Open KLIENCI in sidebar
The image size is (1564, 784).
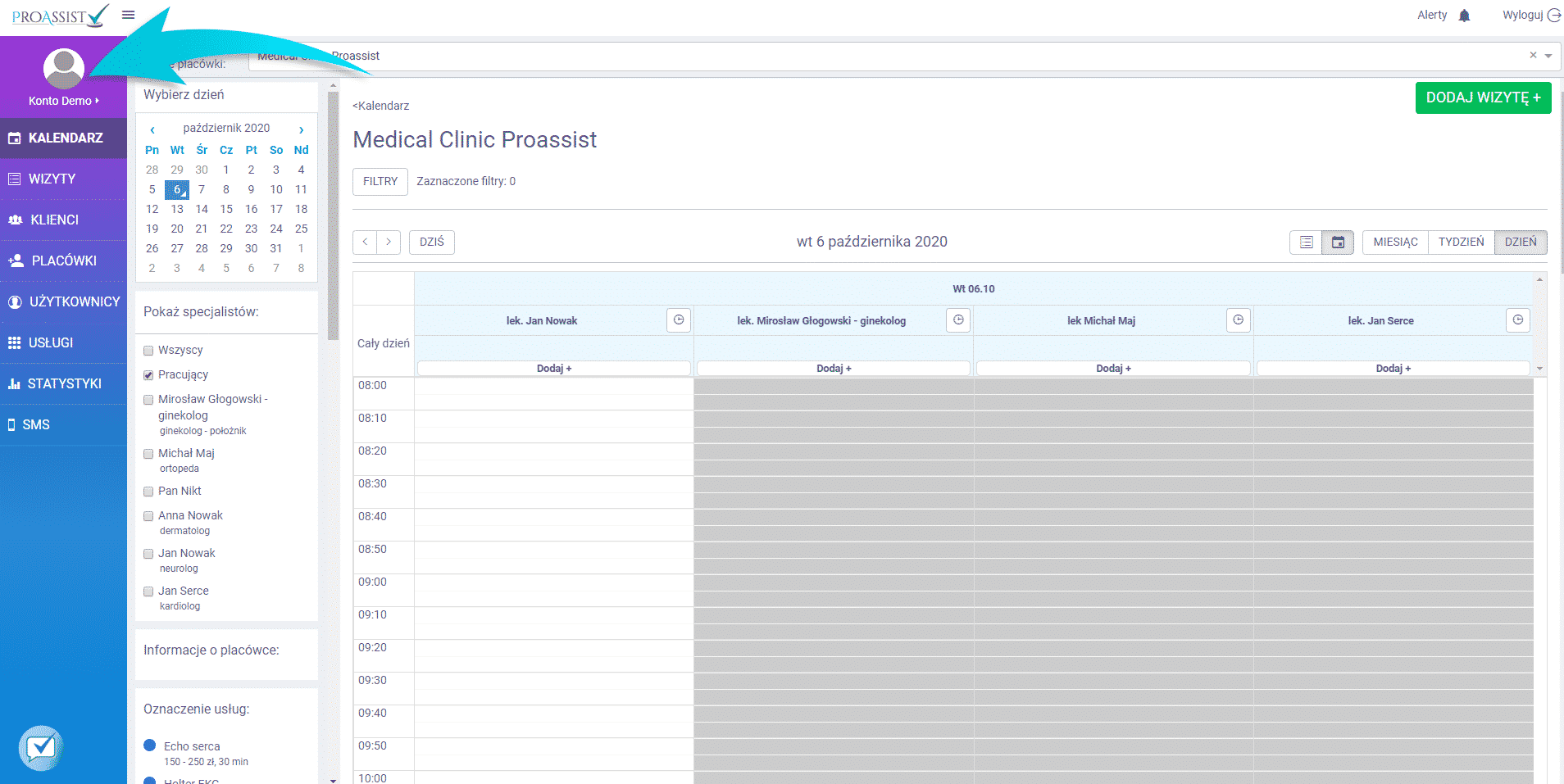coord(64,220)
